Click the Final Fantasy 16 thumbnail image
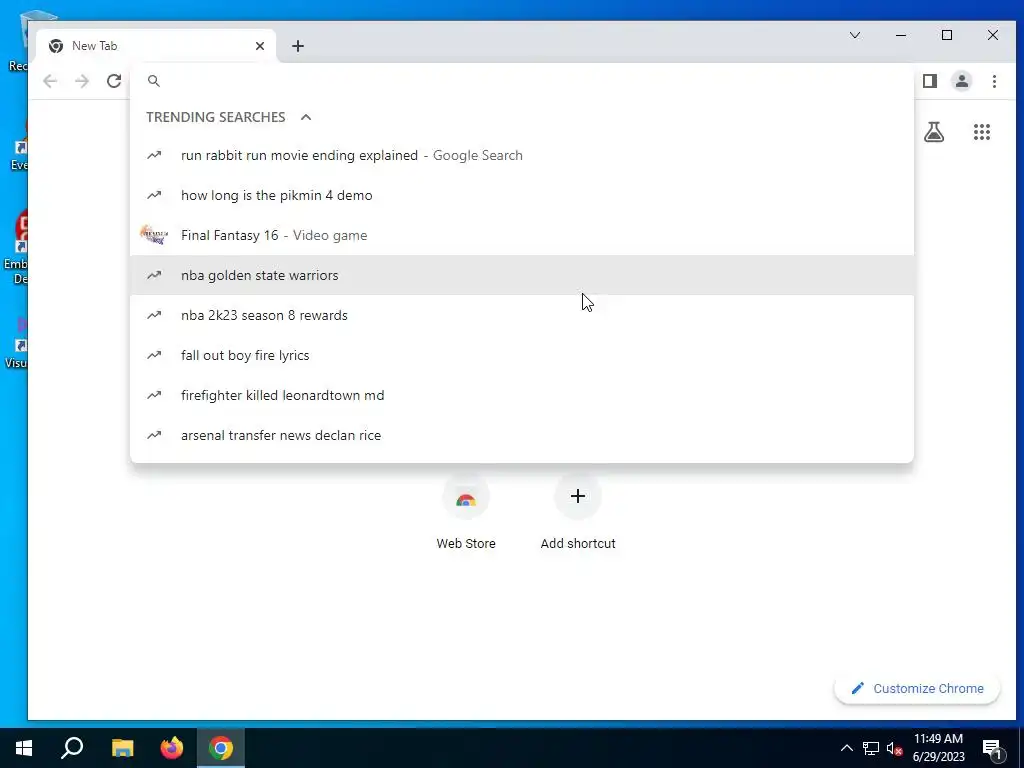This screenshot has height=768, width=1024. point(154,235)
